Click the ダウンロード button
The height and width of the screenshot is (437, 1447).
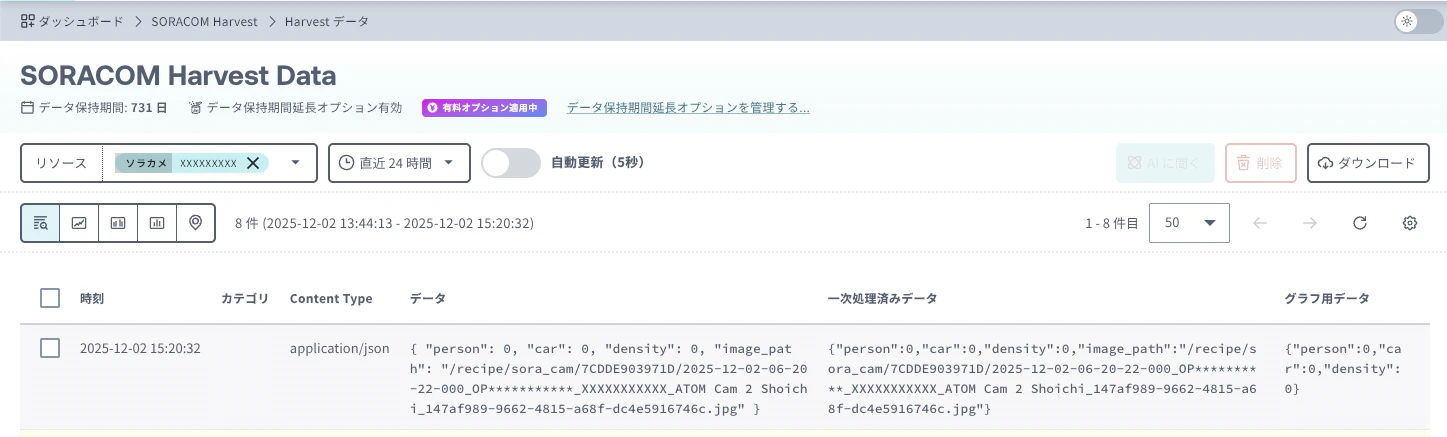point(1368,163)
